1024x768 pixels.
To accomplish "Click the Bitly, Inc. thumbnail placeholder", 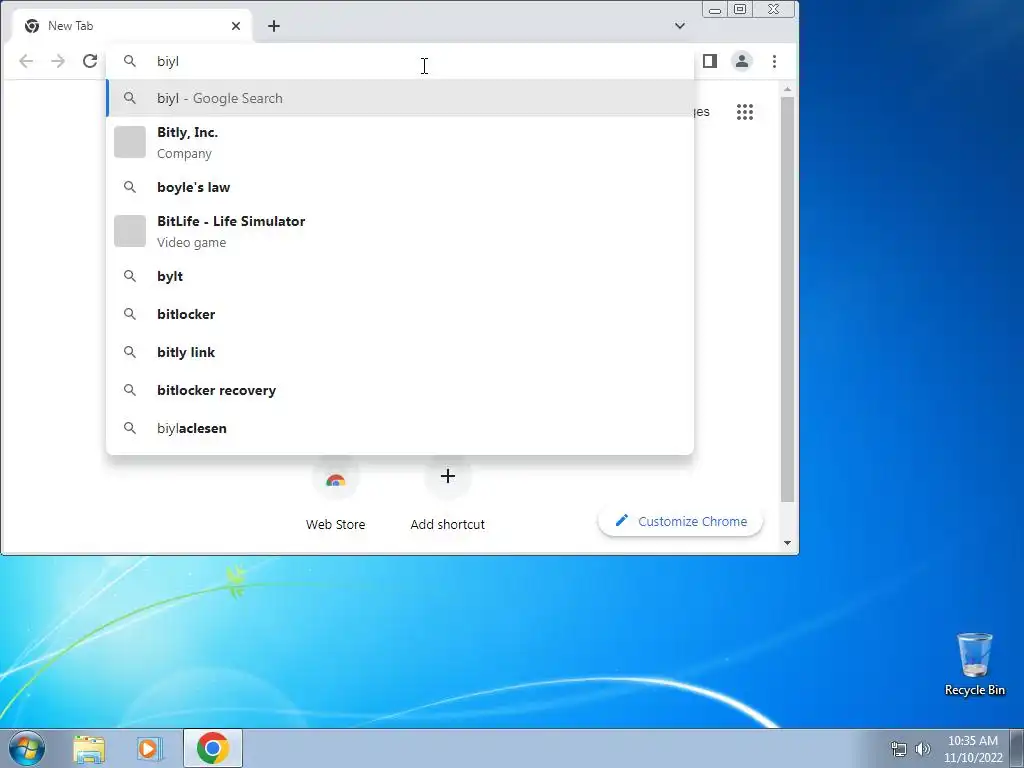I will point(130,142).
